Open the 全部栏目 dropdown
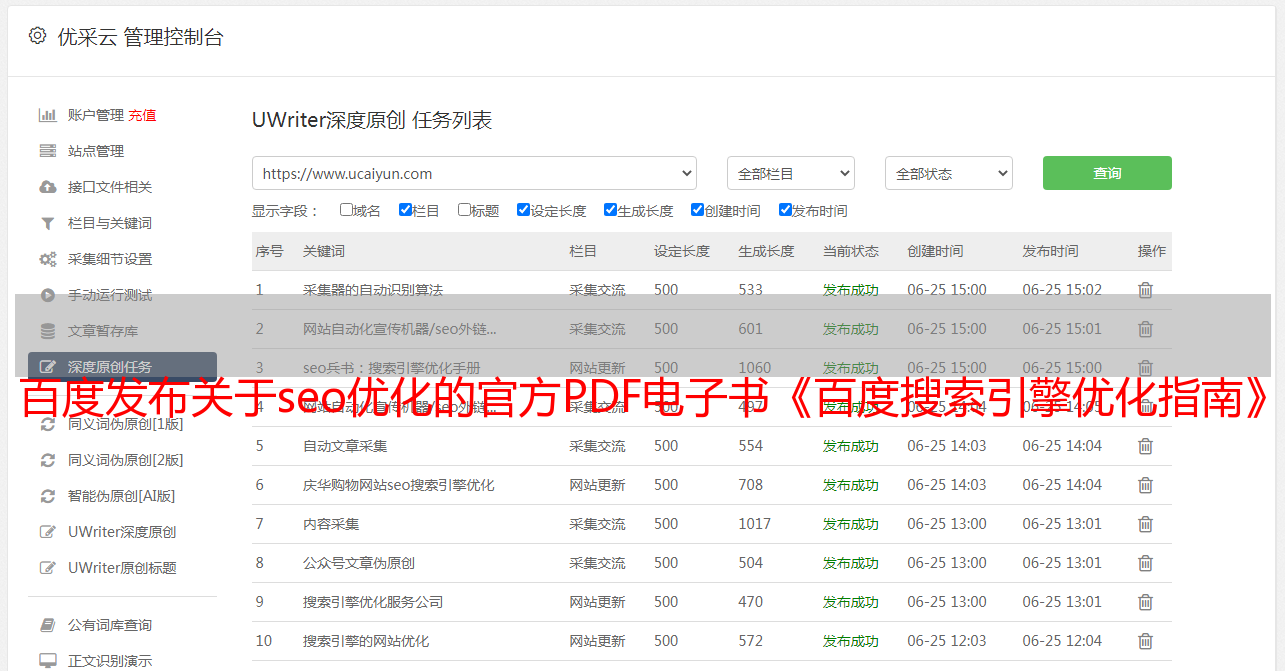The width and height of the screenshot is (1285, 671). [x=791, y=173]
